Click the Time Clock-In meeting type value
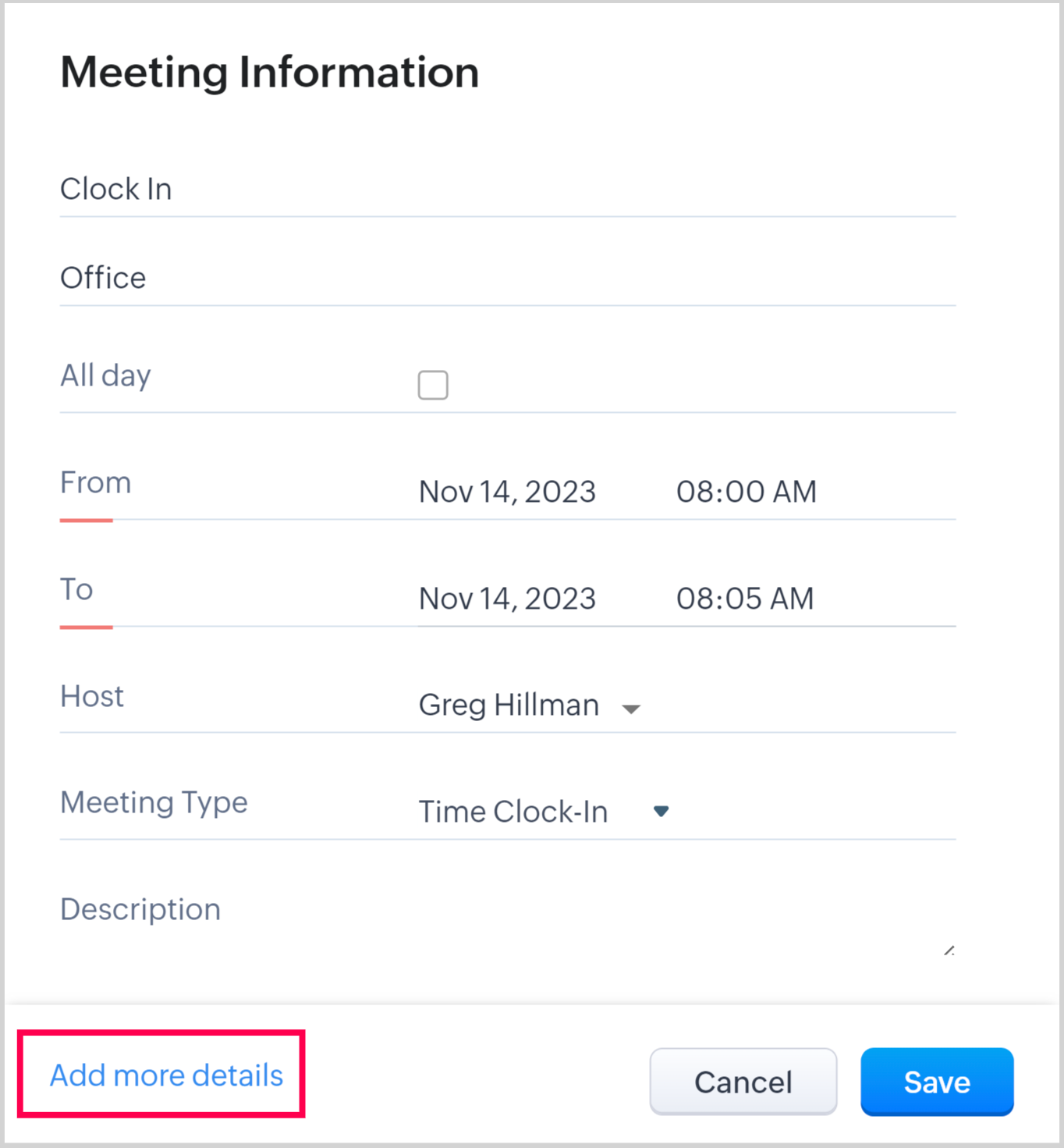Image resolution: width=1064 pixels, height=1148 pixels. point(513,812)
